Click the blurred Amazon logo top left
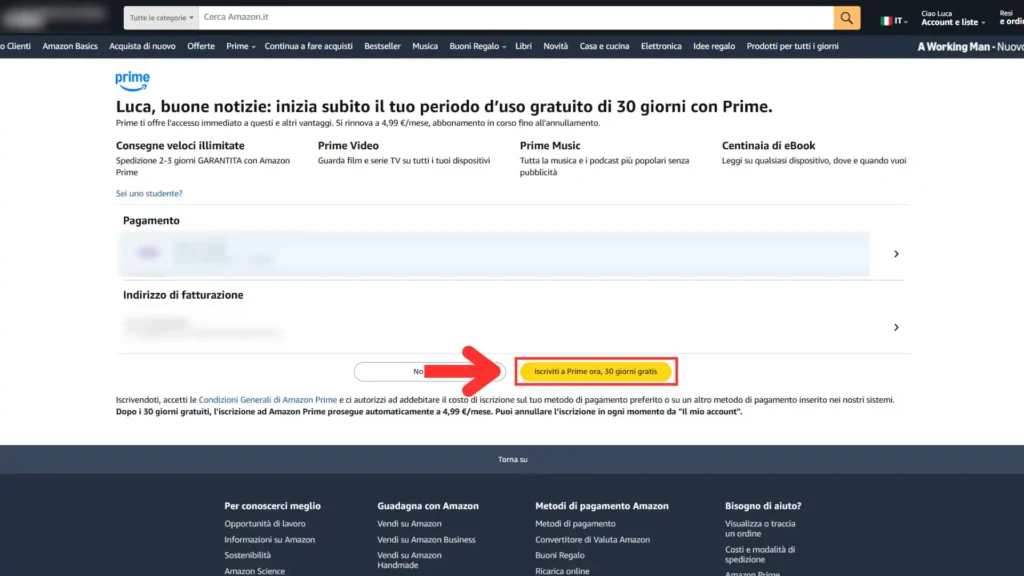The width and height of the screenshot is (1024, 576). pos(56,18)
